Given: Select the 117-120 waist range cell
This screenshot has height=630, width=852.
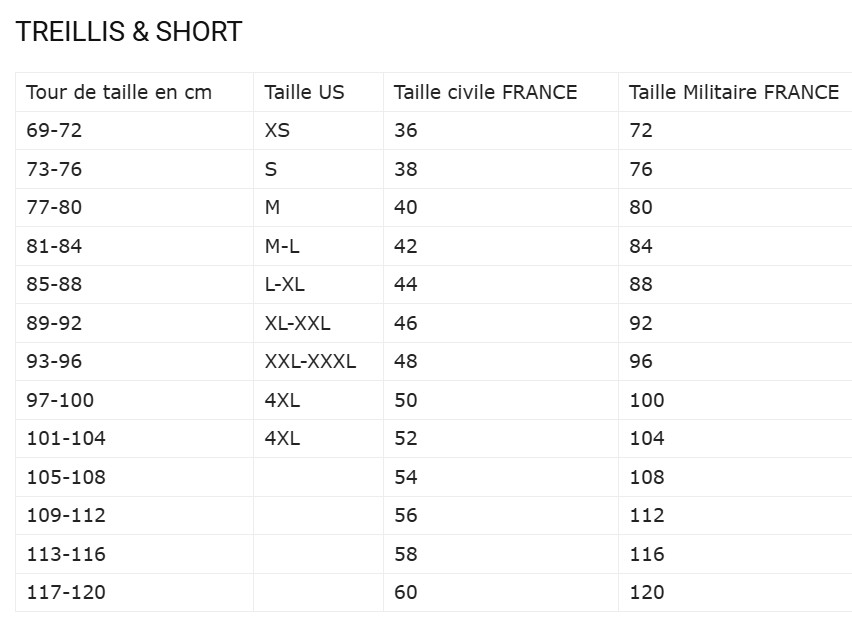Looking at the screenshot, I should click(x=65, y=592).
